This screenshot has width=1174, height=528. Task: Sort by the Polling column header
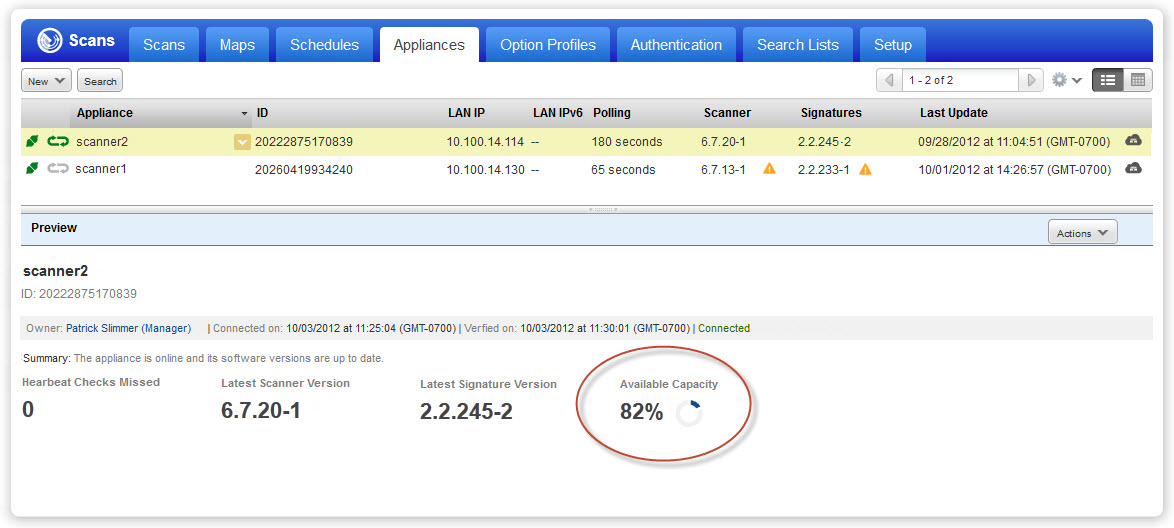coord(612,113)
